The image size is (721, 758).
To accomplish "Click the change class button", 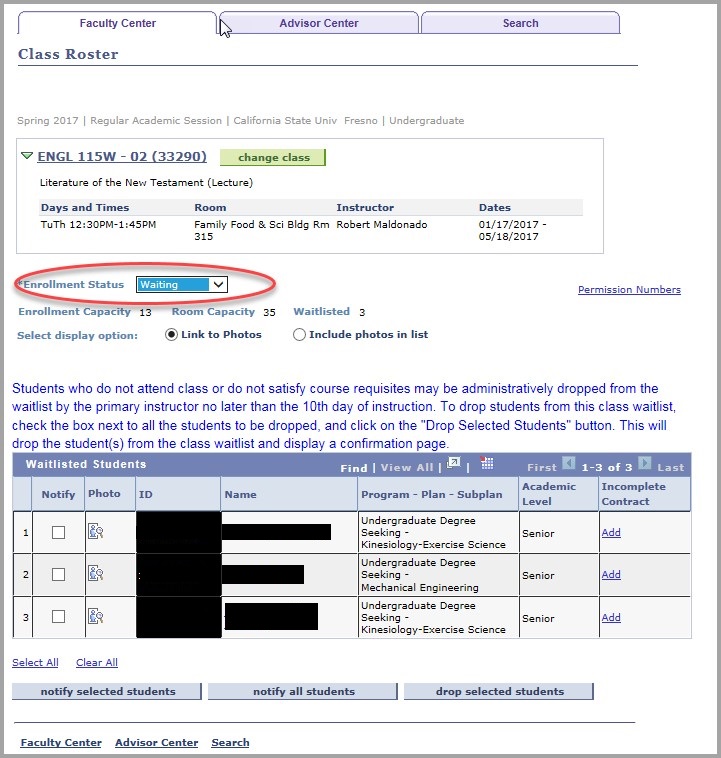I will point(273,158).
